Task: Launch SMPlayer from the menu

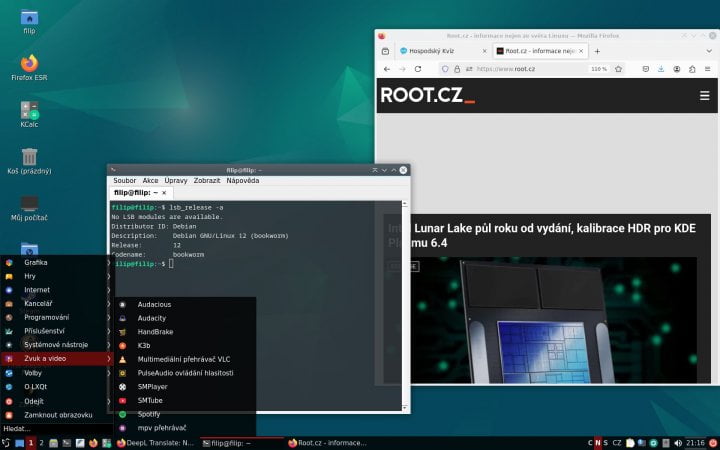Action: 185,387
